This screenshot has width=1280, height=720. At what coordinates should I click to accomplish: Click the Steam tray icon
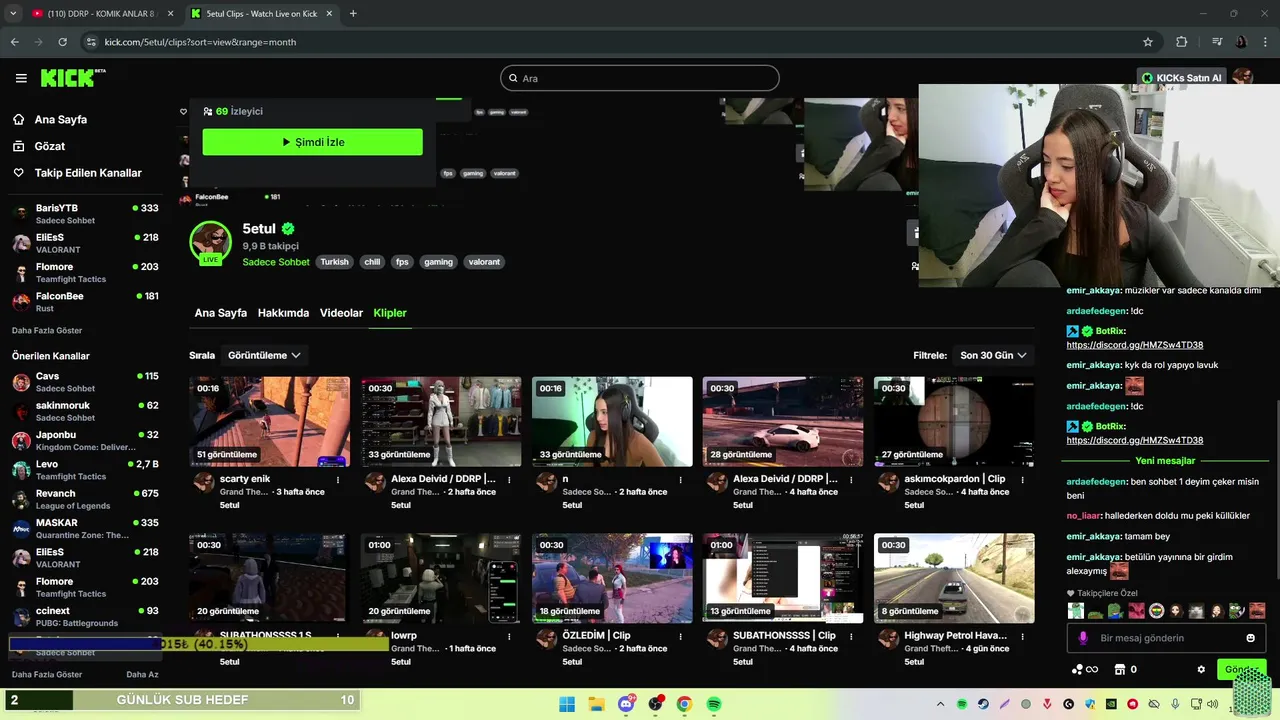tap(983, 704)
